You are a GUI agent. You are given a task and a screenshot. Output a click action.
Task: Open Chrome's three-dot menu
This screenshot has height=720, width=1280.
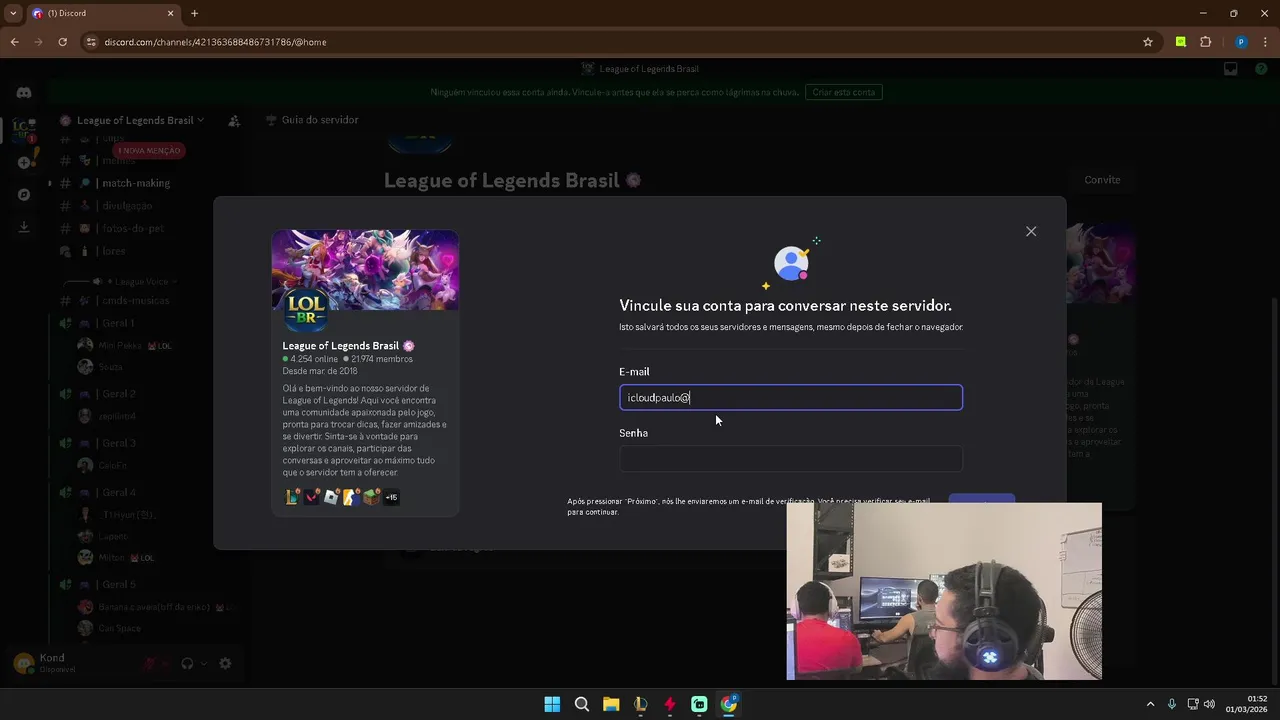coord(1264,42)
